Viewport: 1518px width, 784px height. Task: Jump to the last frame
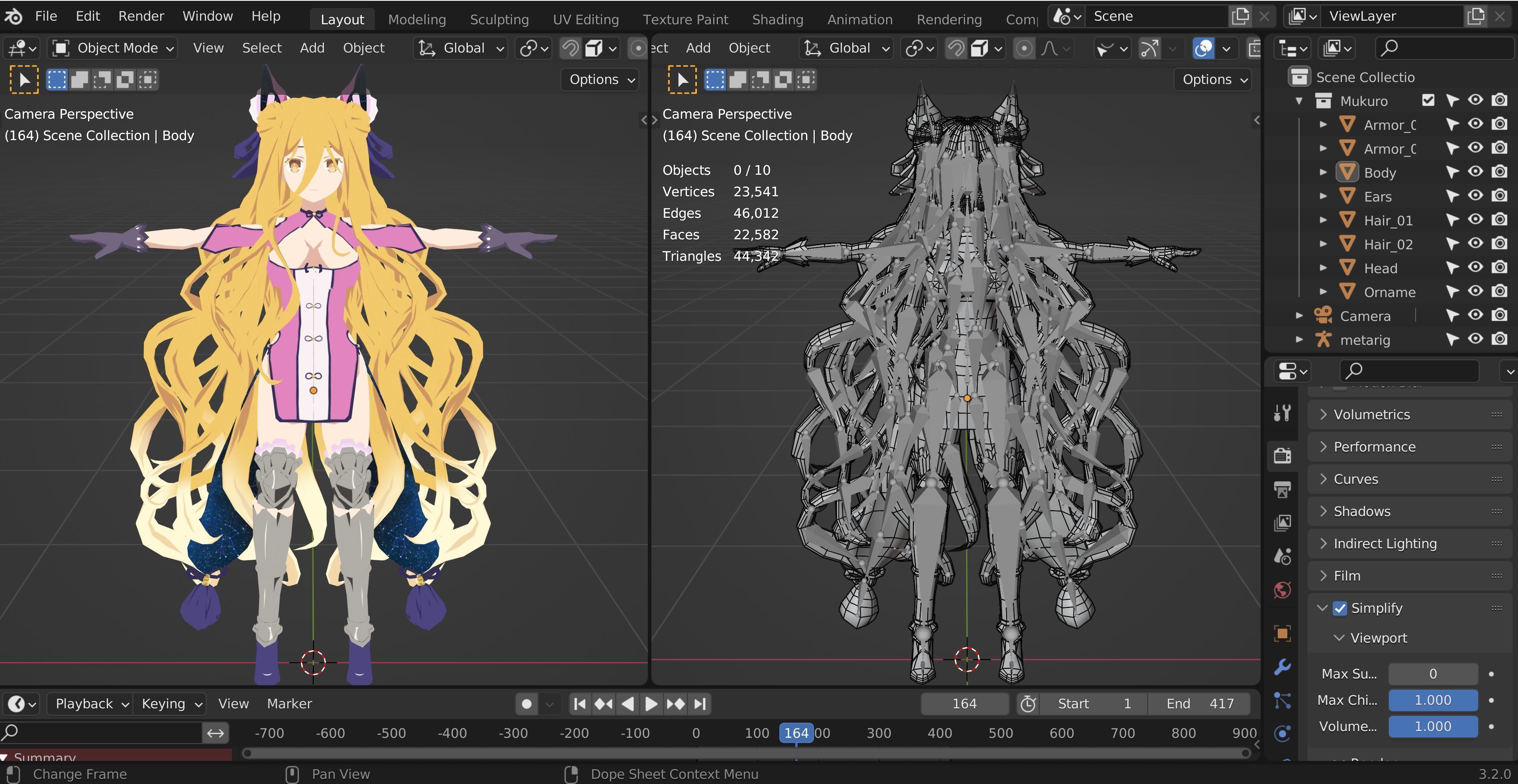click(x=700, y=704)
